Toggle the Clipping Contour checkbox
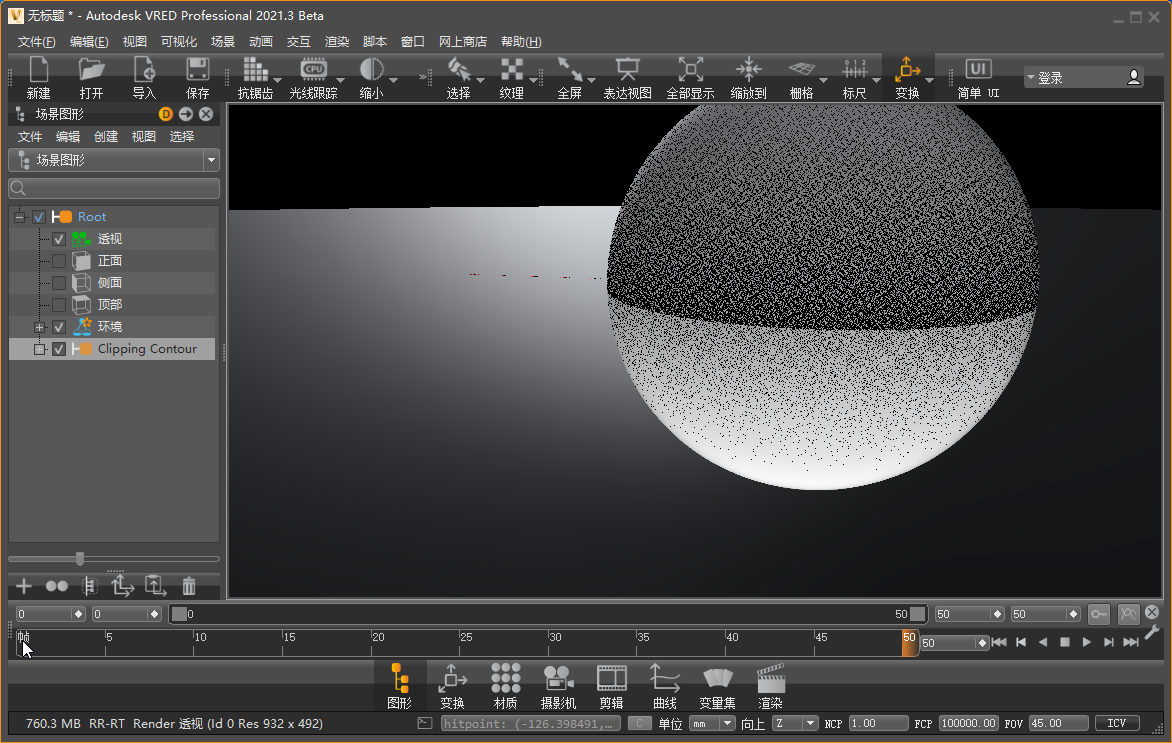1172x743 pixels. click(x=59, y=349)
